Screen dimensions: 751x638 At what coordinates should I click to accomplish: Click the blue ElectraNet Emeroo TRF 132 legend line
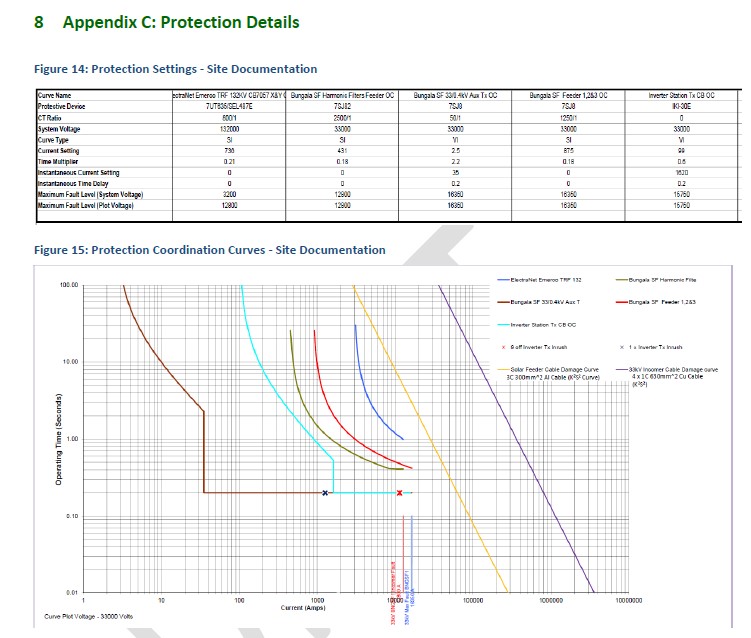click(503, 279)
